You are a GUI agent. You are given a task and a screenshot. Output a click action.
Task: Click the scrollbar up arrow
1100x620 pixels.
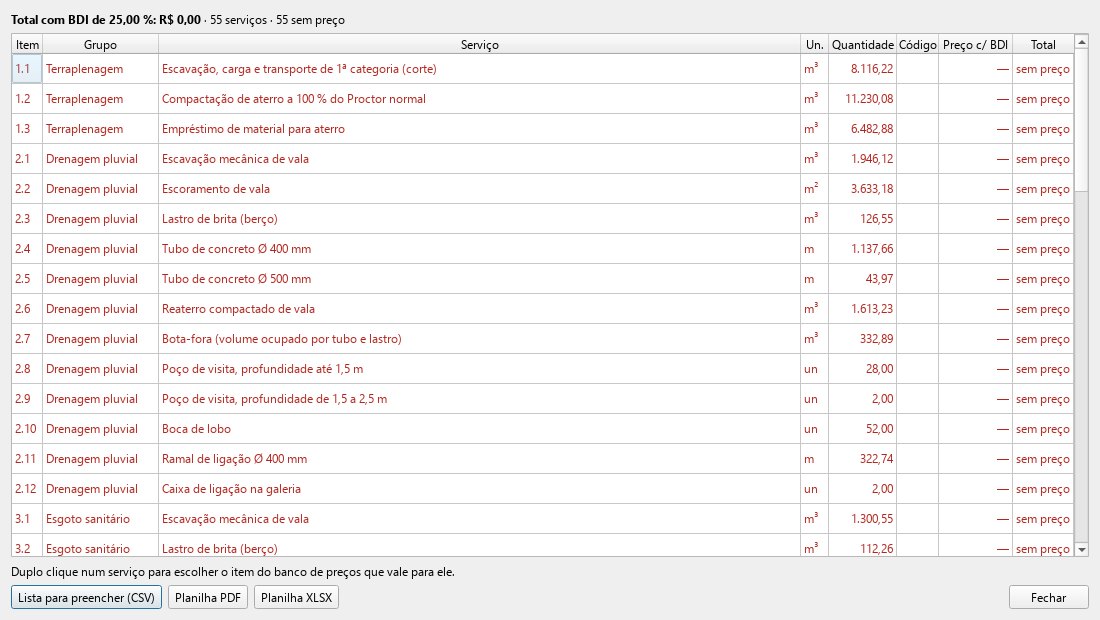click(1081, 43)
